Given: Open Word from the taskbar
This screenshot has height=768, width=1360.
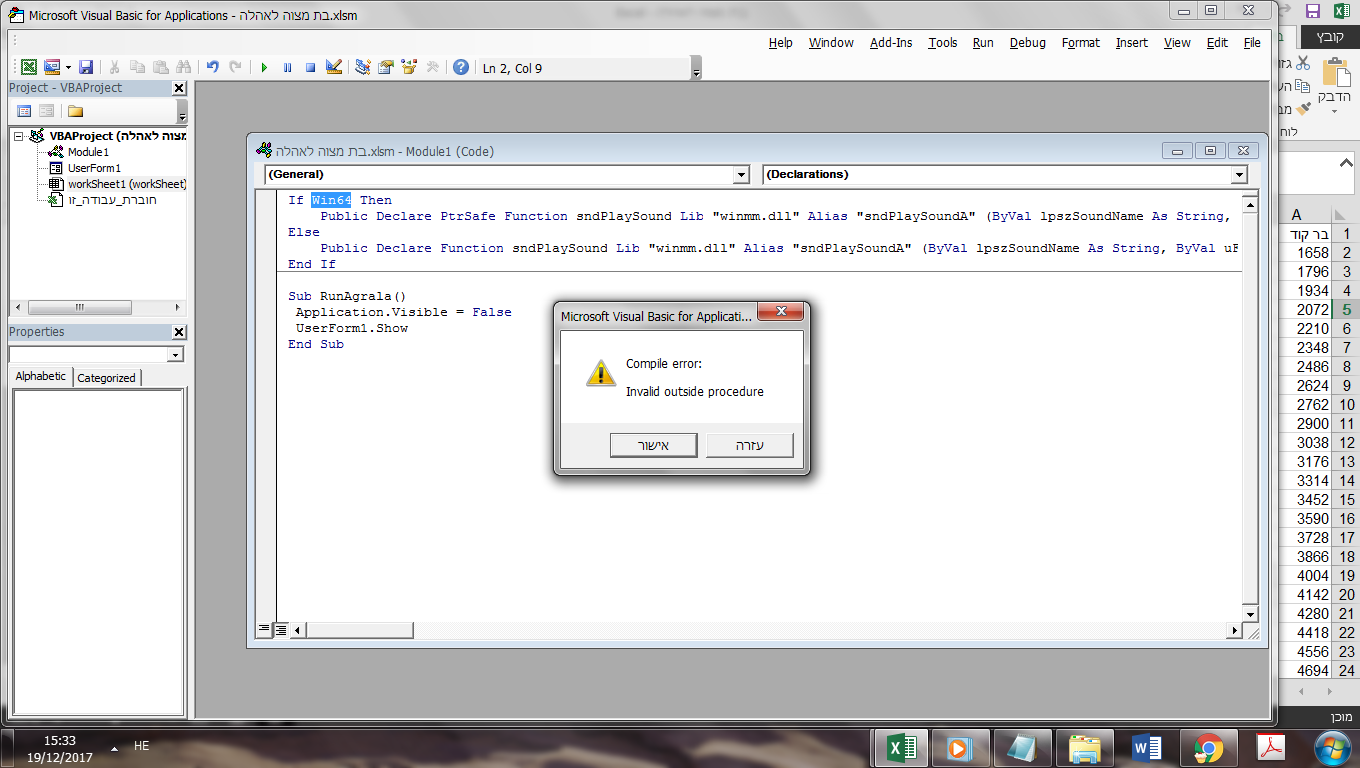Looking at the screenshot, I should click(x=1147, y=747).
